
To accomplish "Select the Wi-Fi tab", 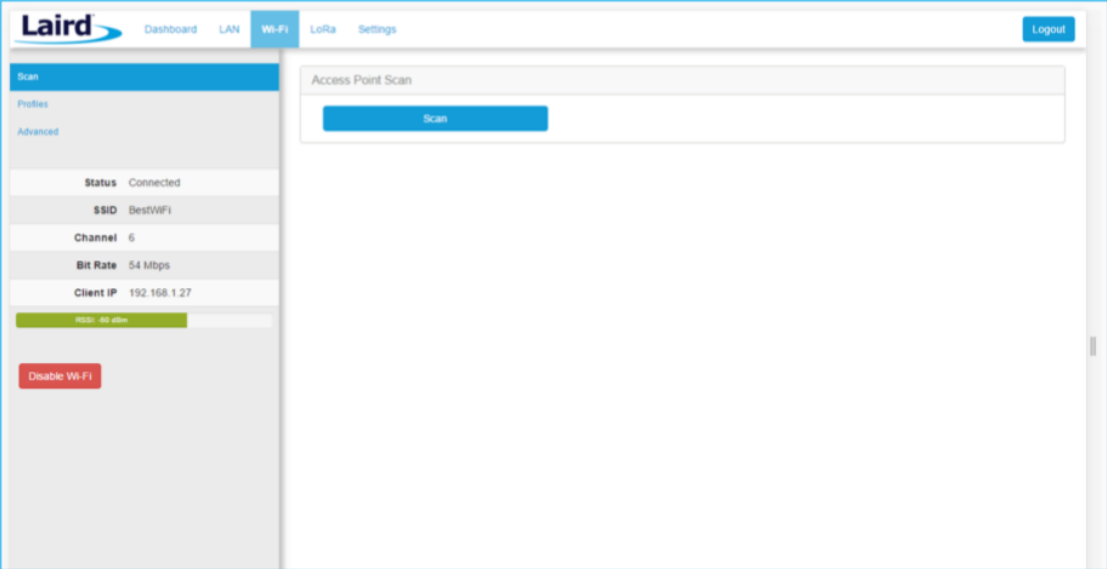I will click(x=274, y=30).
